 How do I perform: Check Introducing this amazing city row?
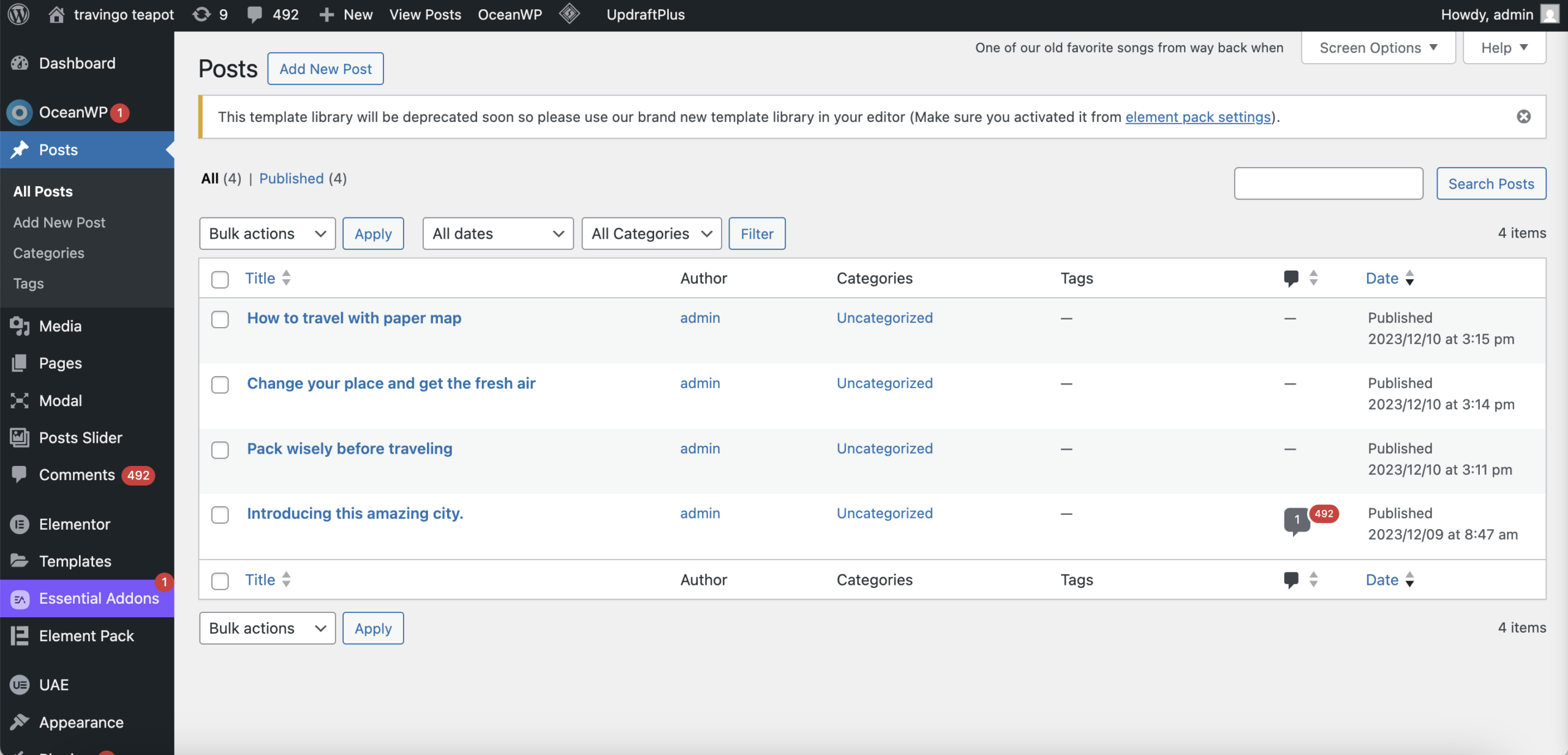(x=220, y=515)
